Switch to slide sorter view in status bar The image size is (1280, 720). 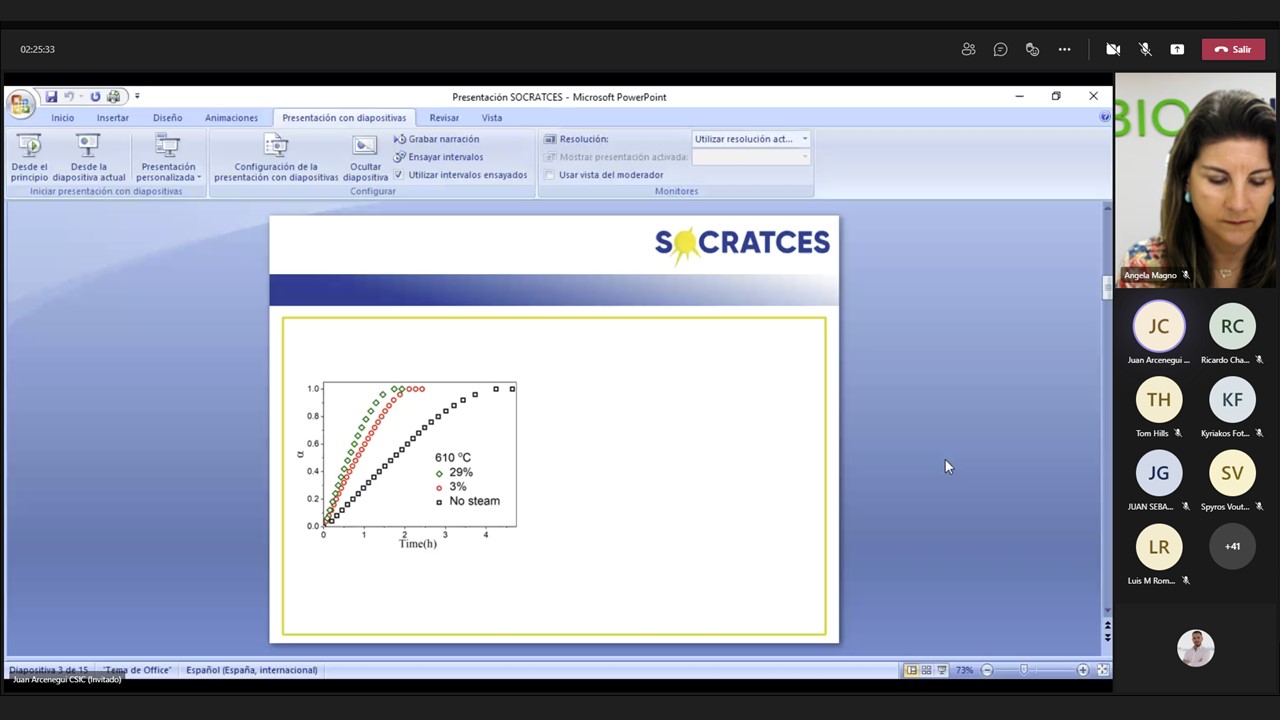(x=926, y=670)
